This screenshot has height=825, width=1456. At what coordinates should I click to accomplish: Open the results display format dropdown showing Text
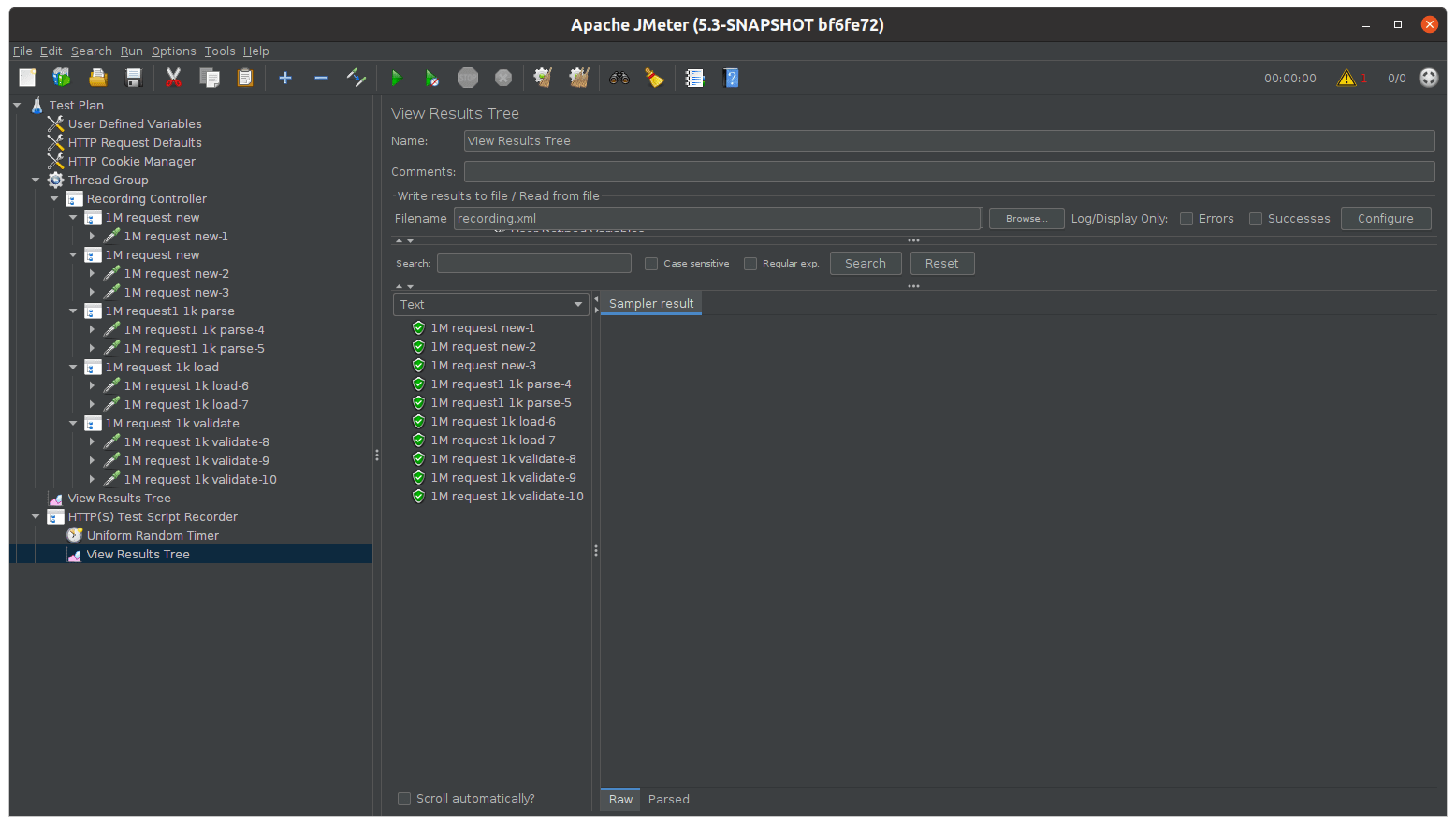click(490, 304)
